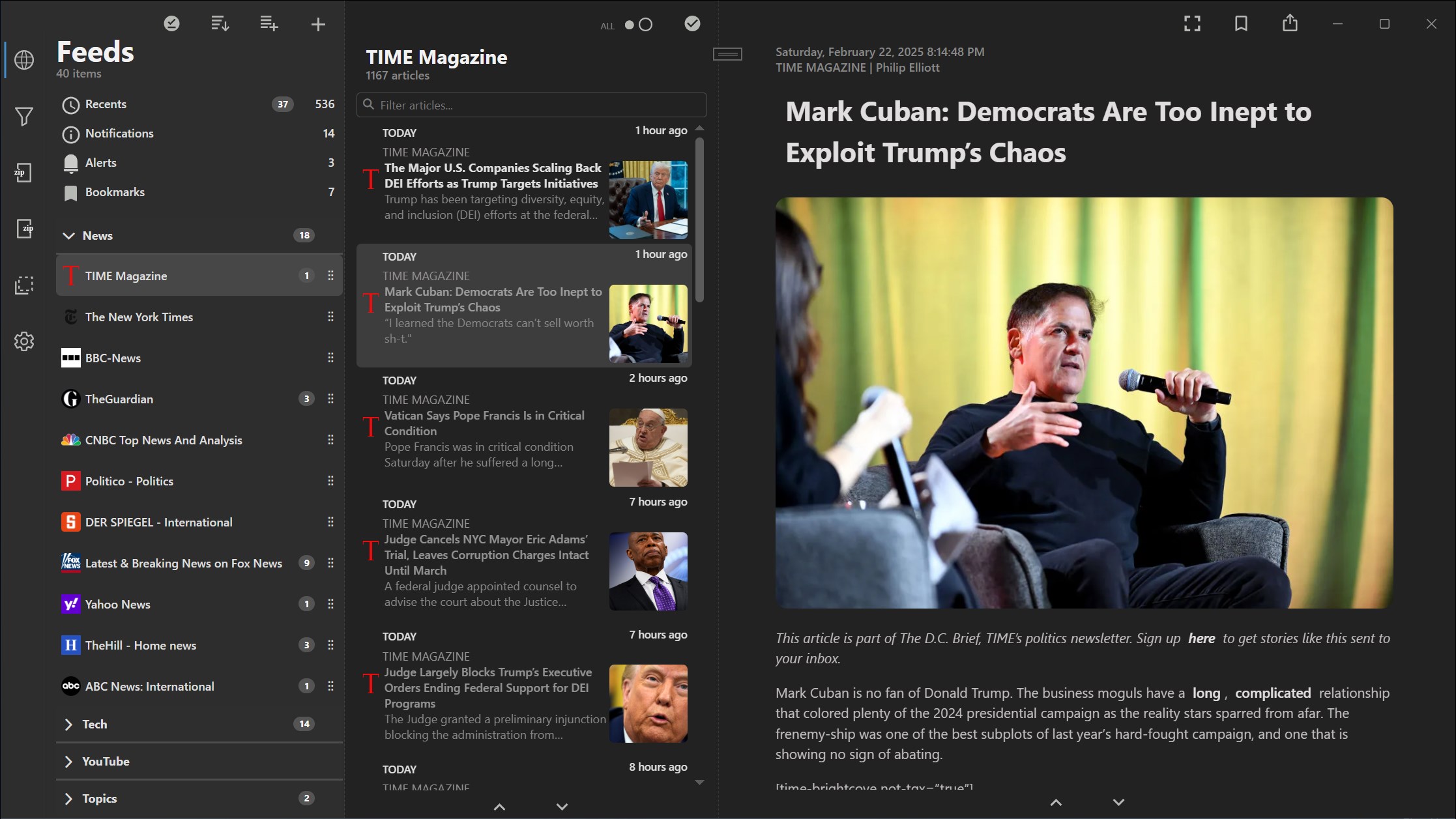Mark all feeds read checkmark icon
1456x819 pixels.
coord(171,24)
